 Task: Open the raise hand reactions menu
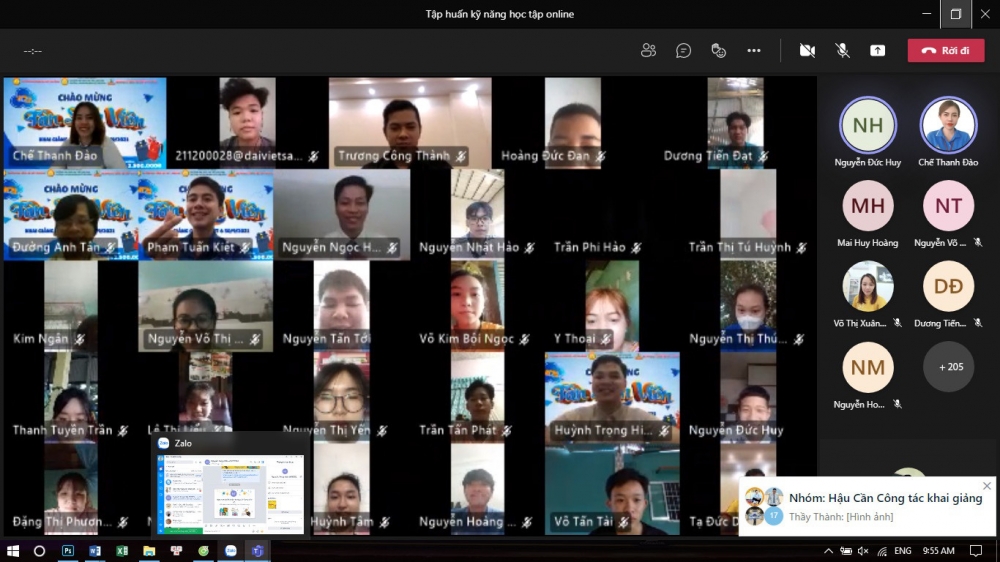point(718,51)
